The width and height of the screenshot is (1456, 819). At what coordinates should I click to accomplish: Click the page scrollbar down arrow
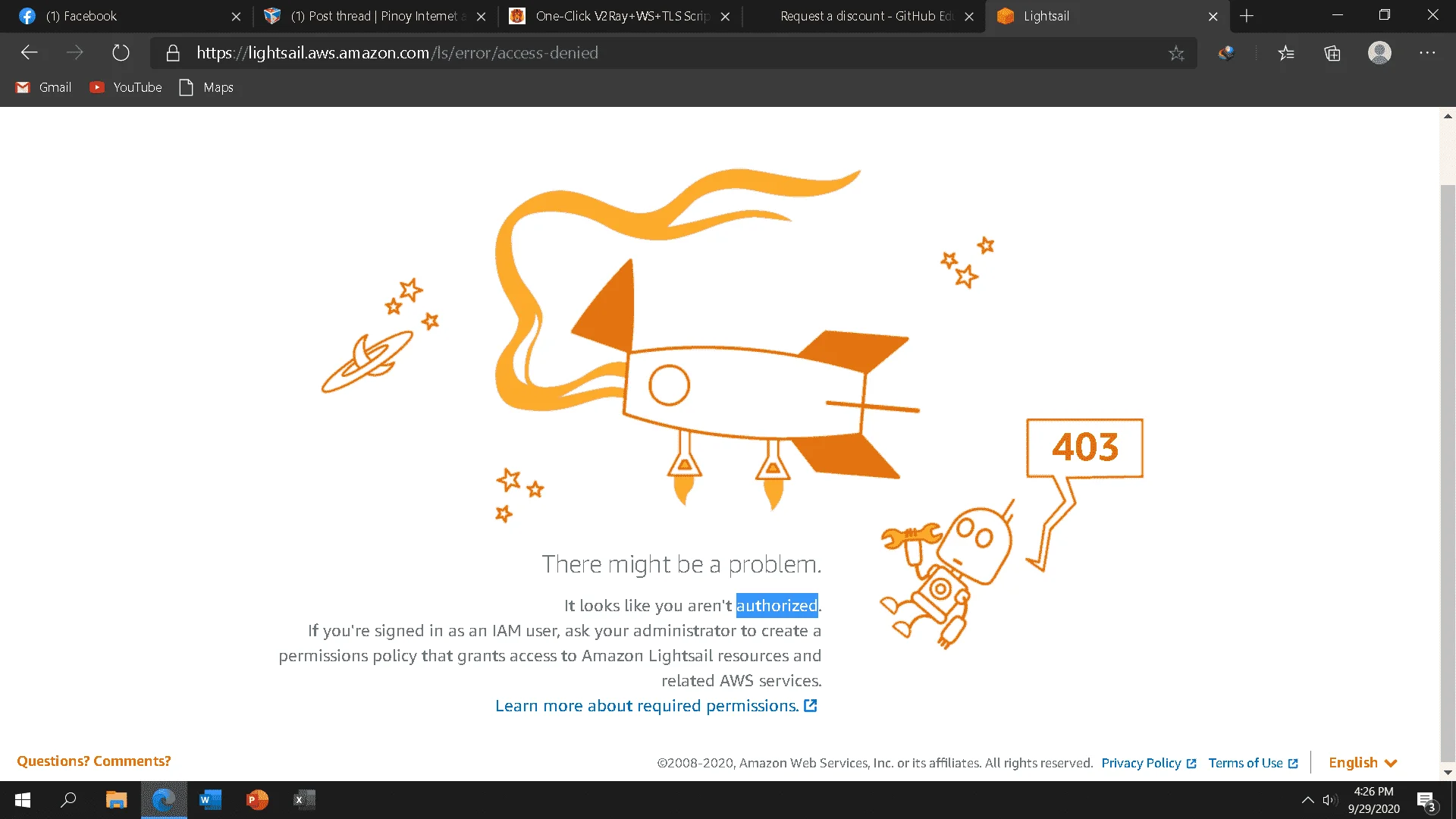coord(1448,772)
